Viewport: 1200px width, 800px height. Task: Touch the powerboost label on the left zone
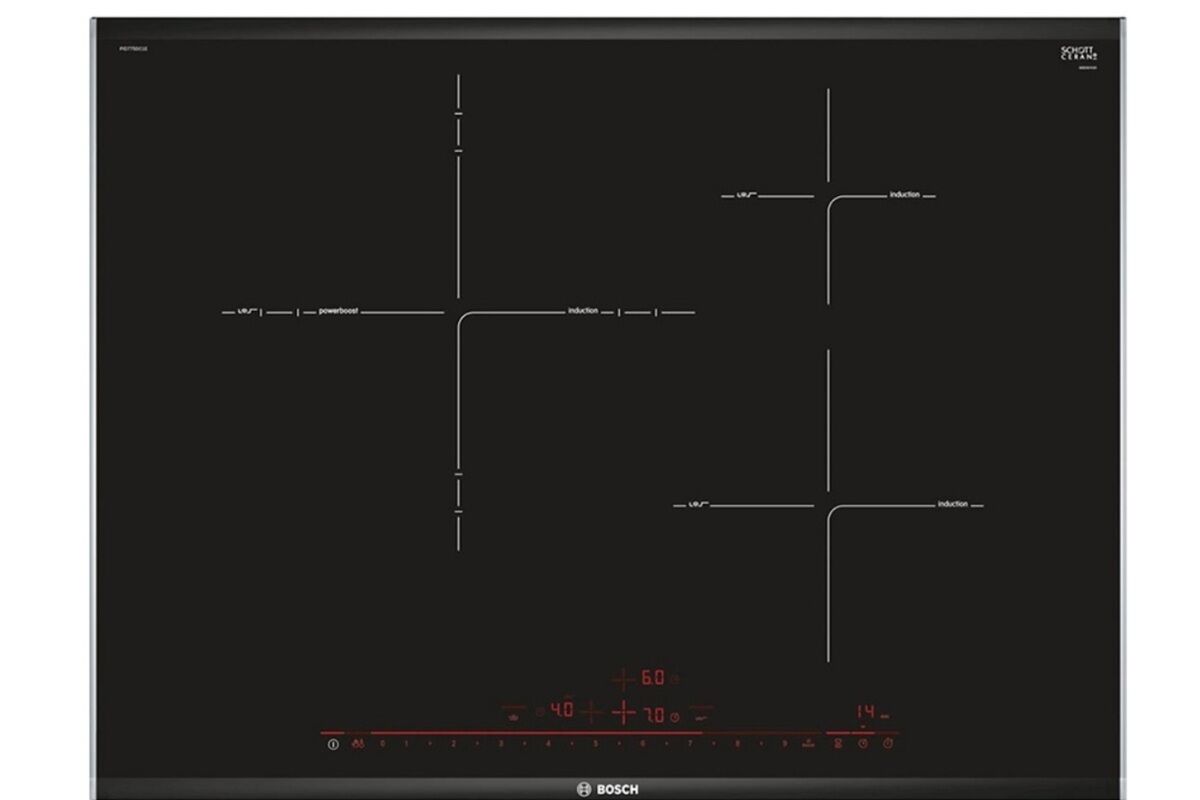(338, 312)
